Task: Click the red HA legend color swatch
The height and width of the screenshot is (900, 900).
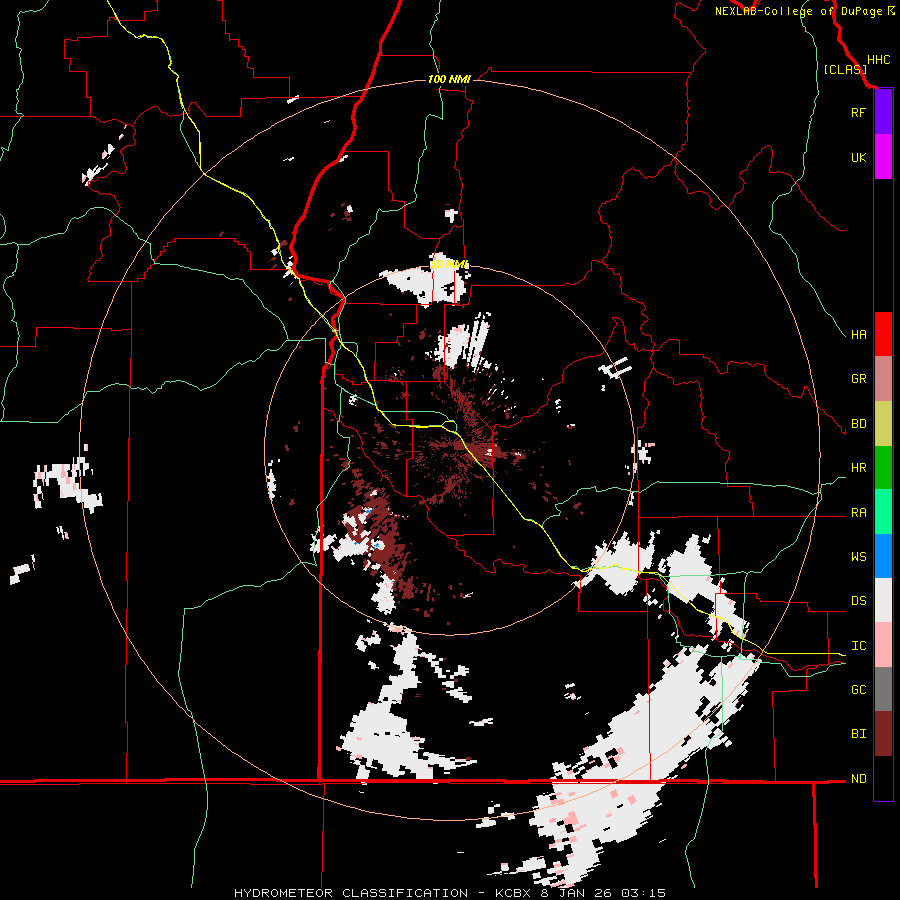Action: [x=883, y=334]
